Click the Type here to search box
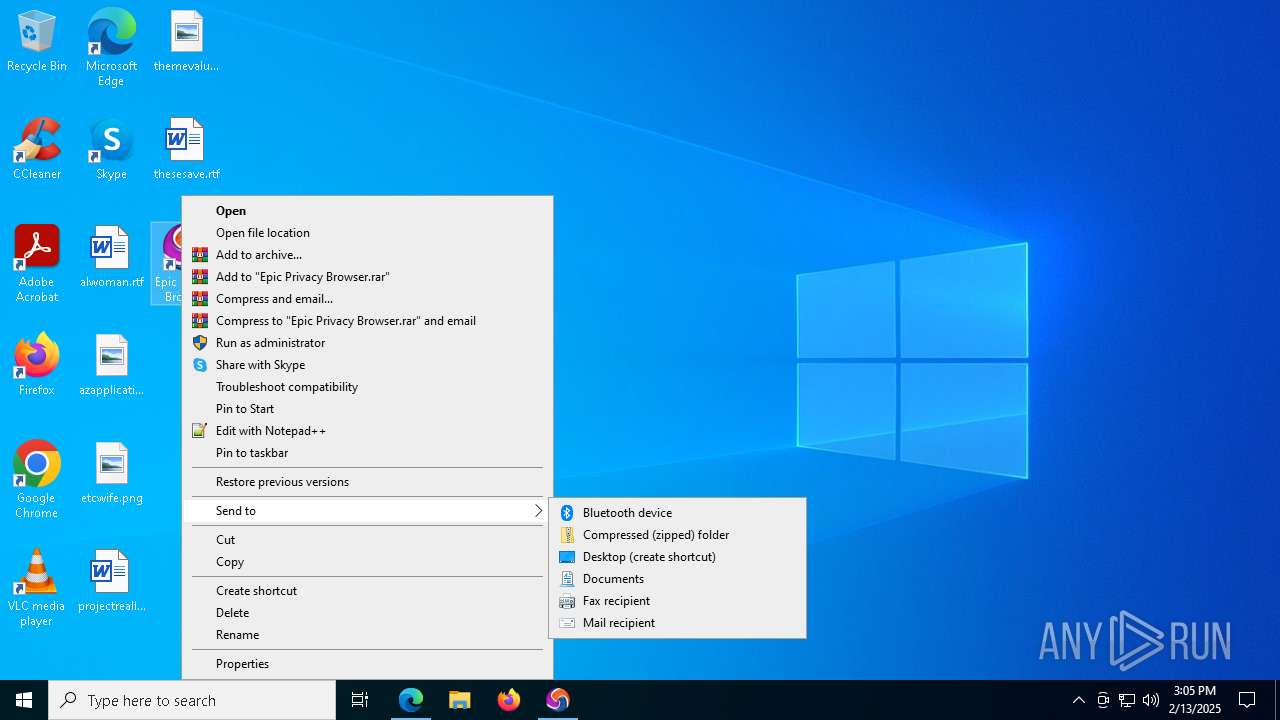The image size is (1280, 720). click(192, 700)
